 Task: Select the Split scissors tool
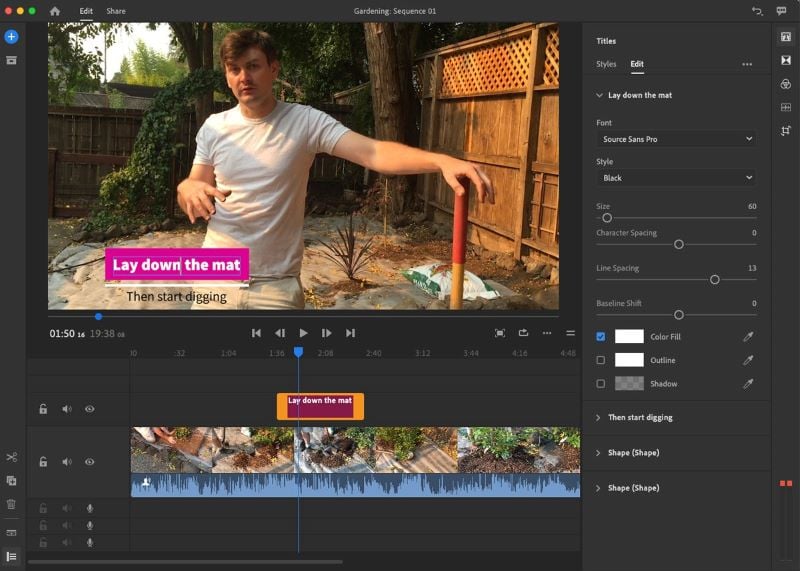11,457
